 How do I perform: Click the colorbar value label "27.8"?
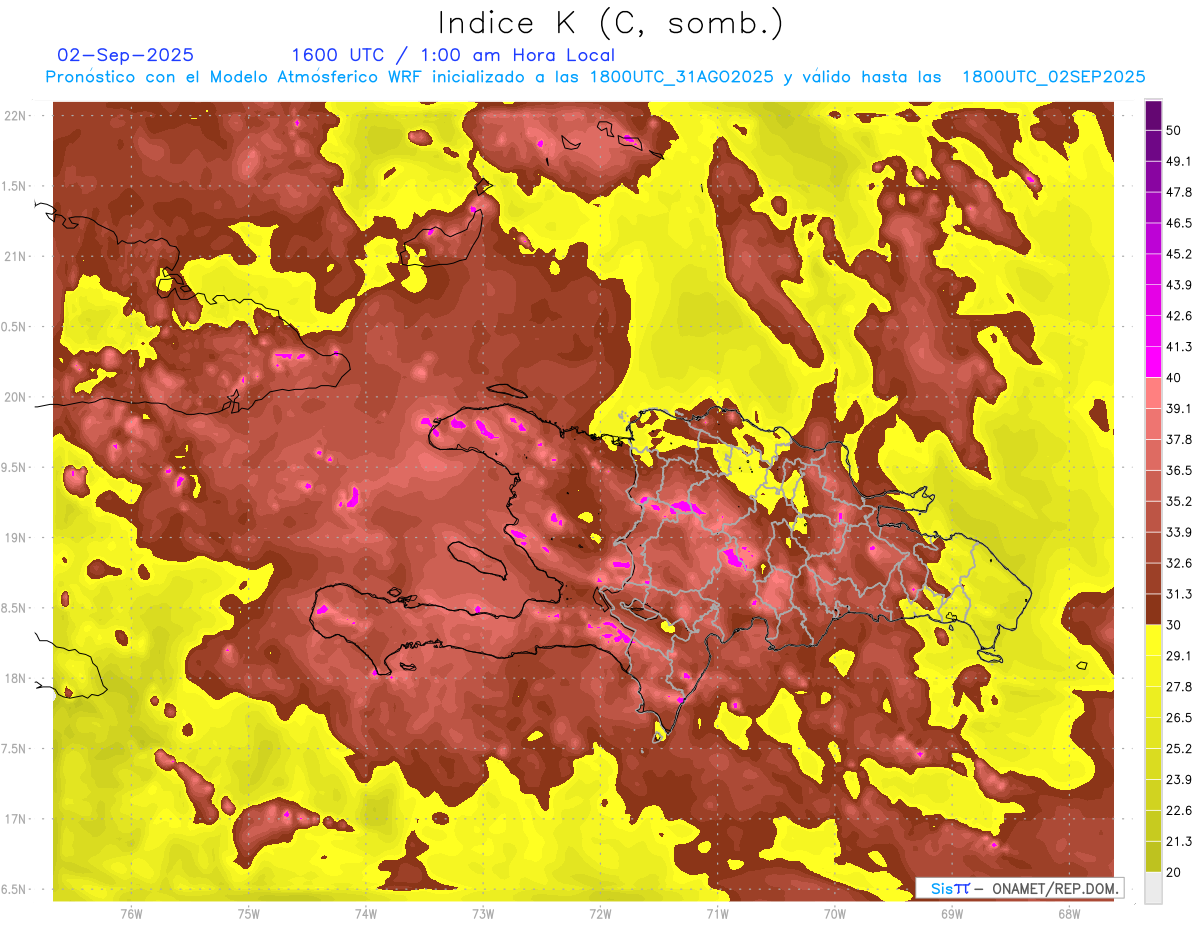[1179, 686]
